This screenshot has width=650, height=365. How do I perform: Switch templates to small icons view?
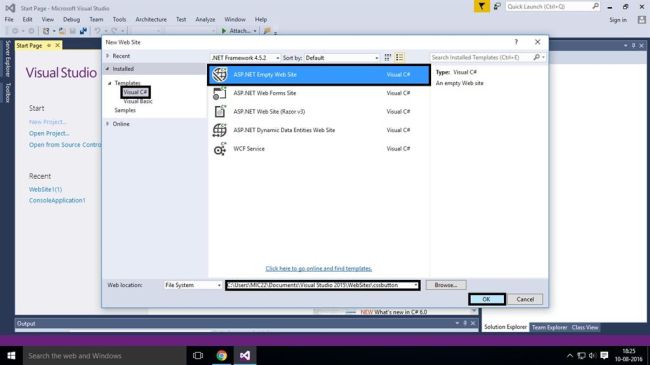388,58
